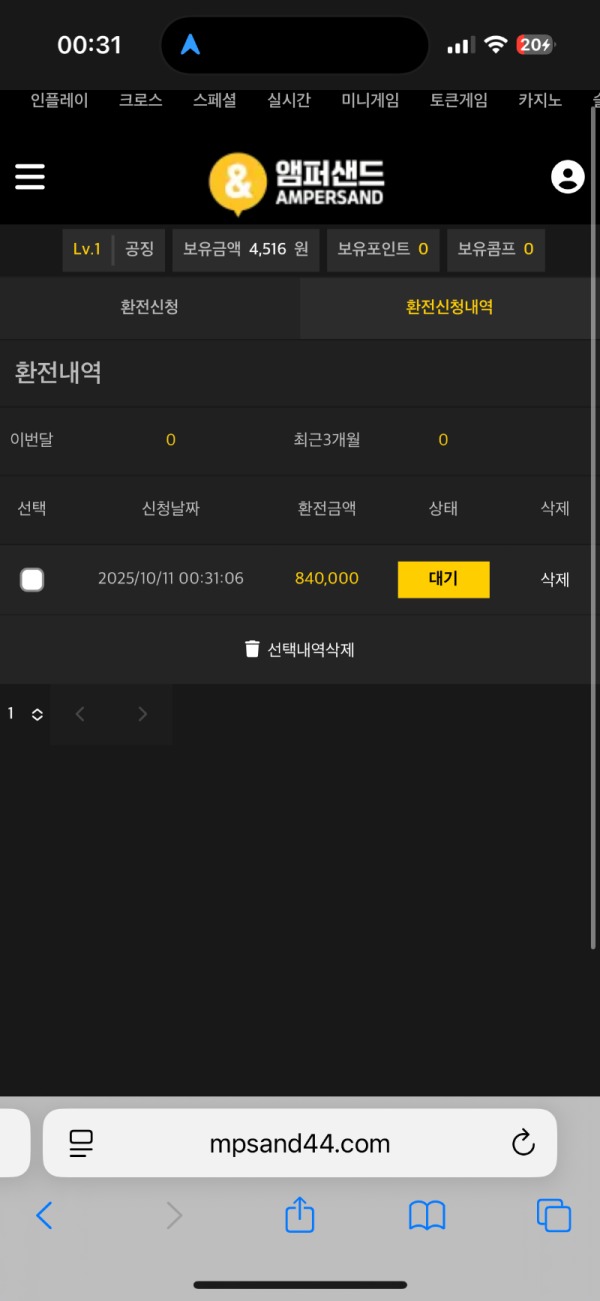
Task: Select the 환전신청내역 tab
Action: (449, 307)
